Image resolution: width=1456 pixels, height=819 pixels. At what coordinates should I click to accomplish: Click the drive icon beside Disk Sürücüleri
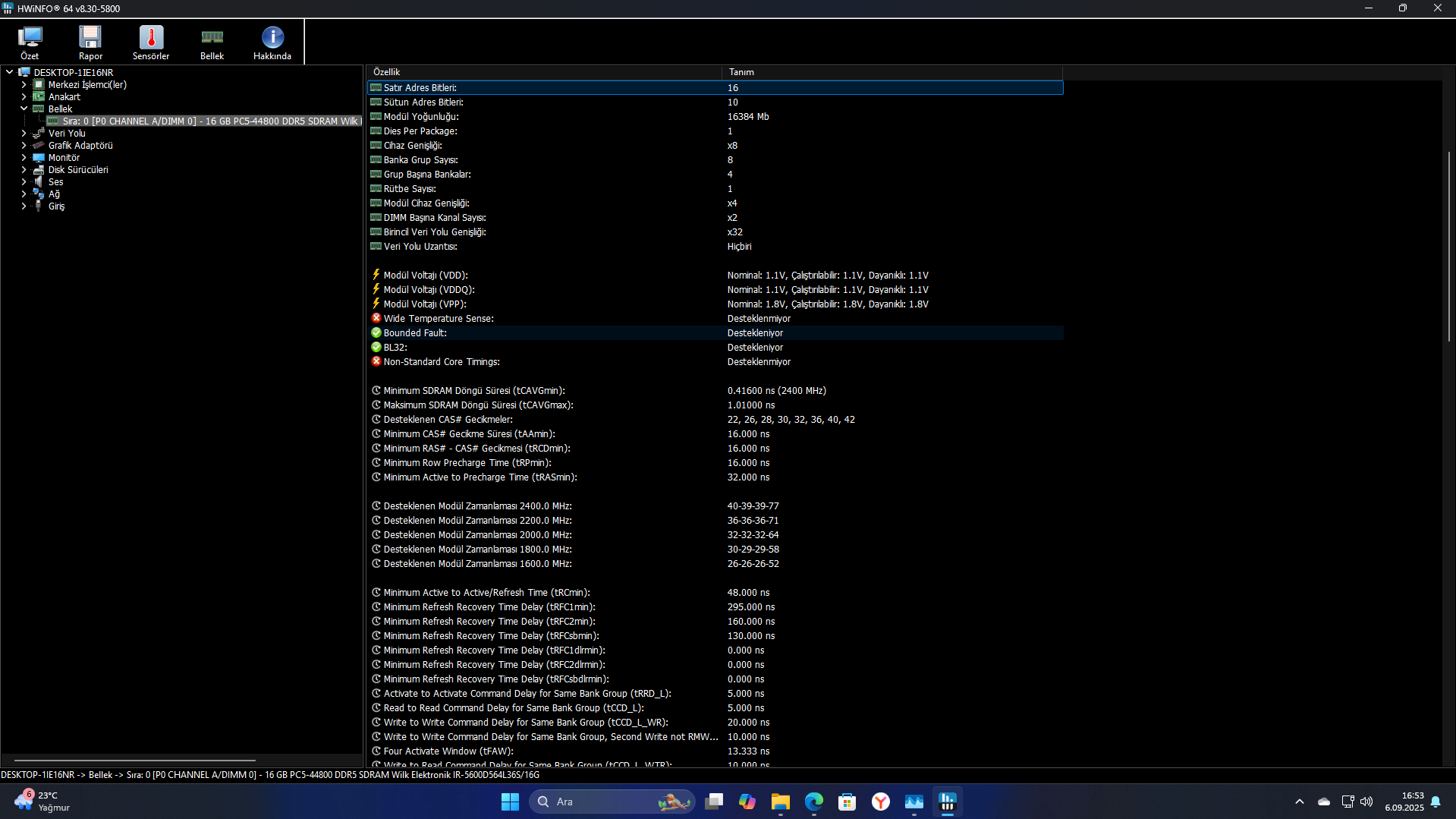[x=39, y=169]
